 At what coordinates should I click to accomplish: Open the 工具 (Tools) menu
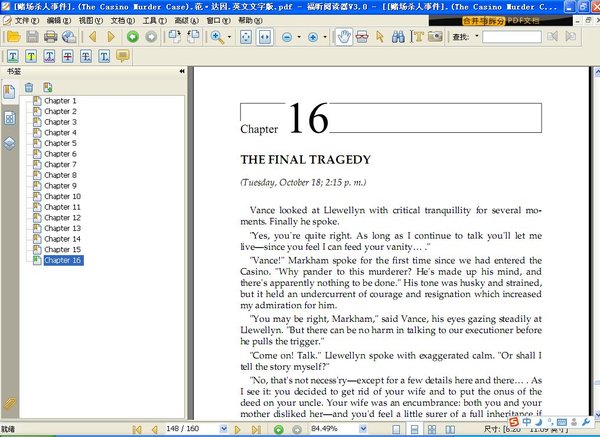[155, 20]
